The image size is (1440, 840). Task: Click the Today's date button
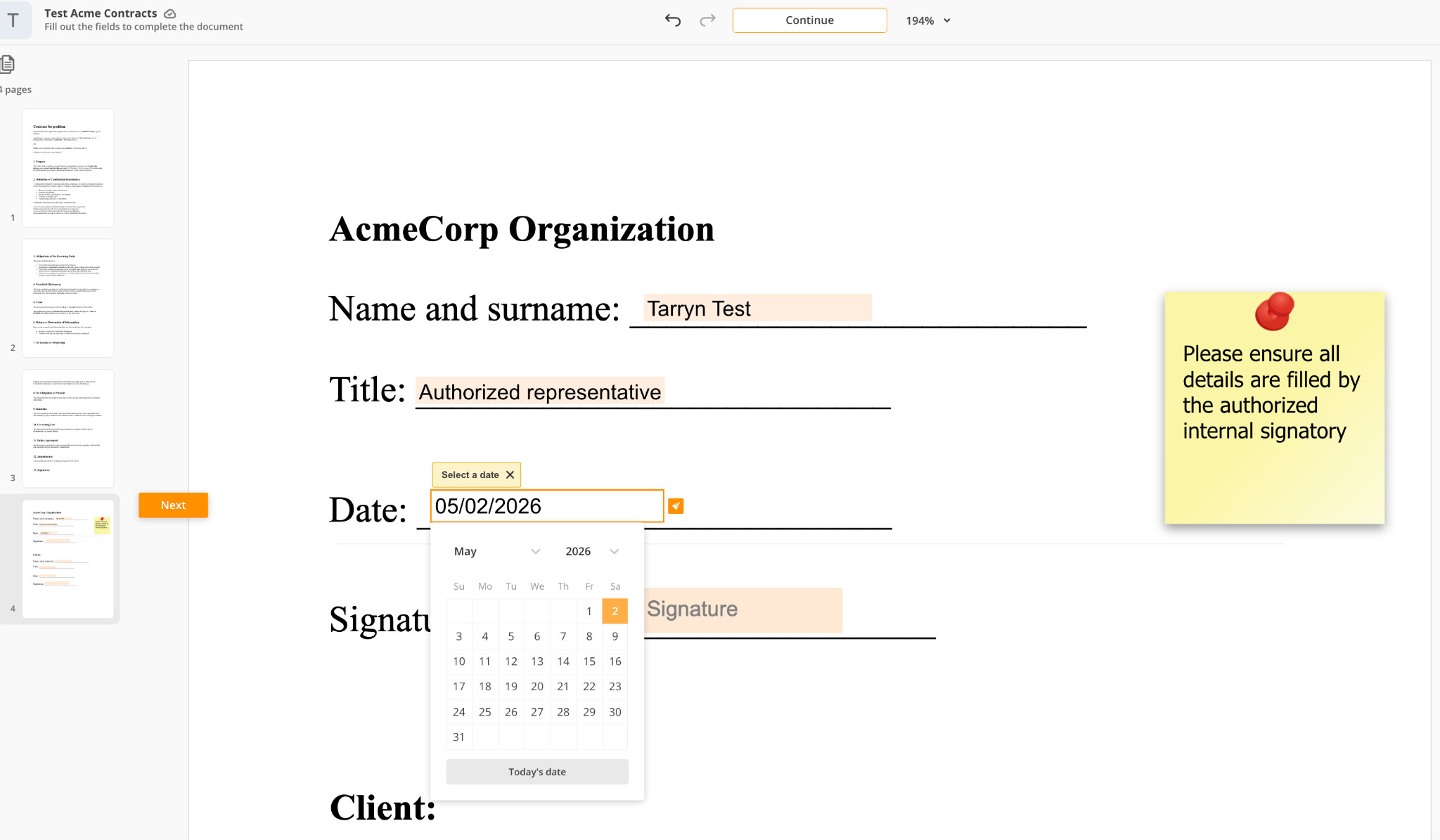coord(537,772)
